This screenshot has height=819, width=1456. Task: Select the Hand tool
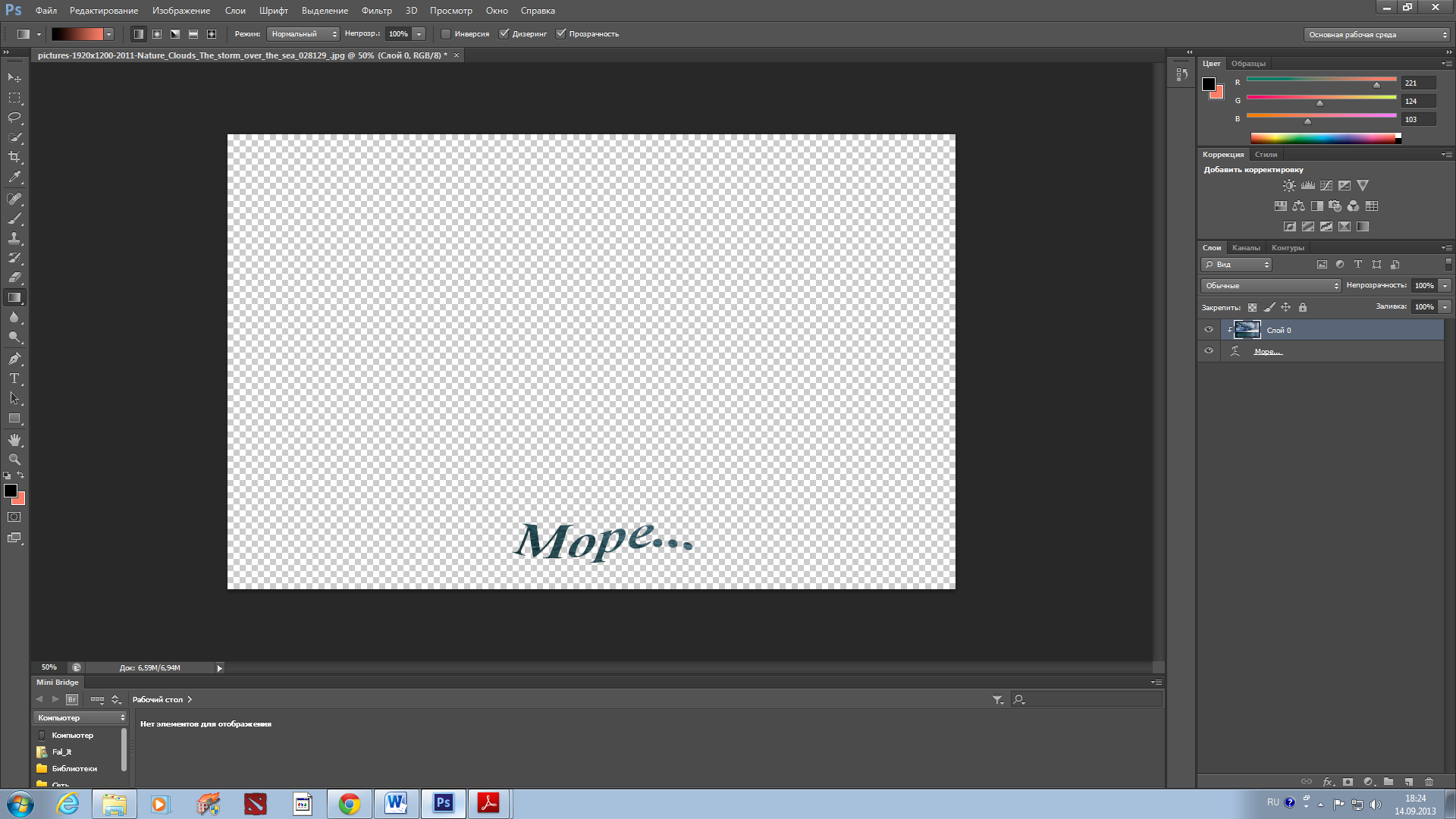click(14, 440)
